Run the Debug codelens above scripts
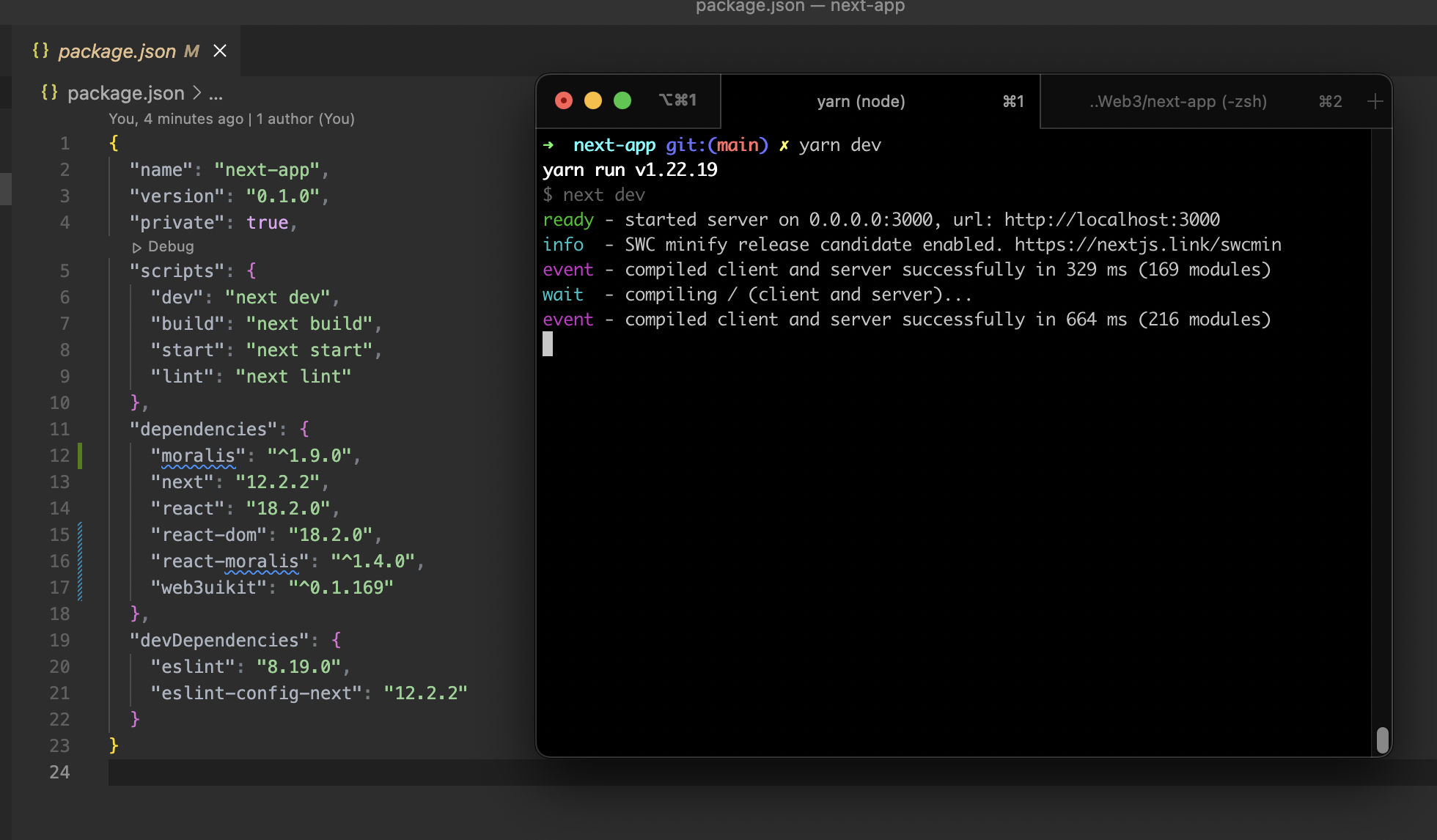The image size is (1437, 840). tap(163, 247)
